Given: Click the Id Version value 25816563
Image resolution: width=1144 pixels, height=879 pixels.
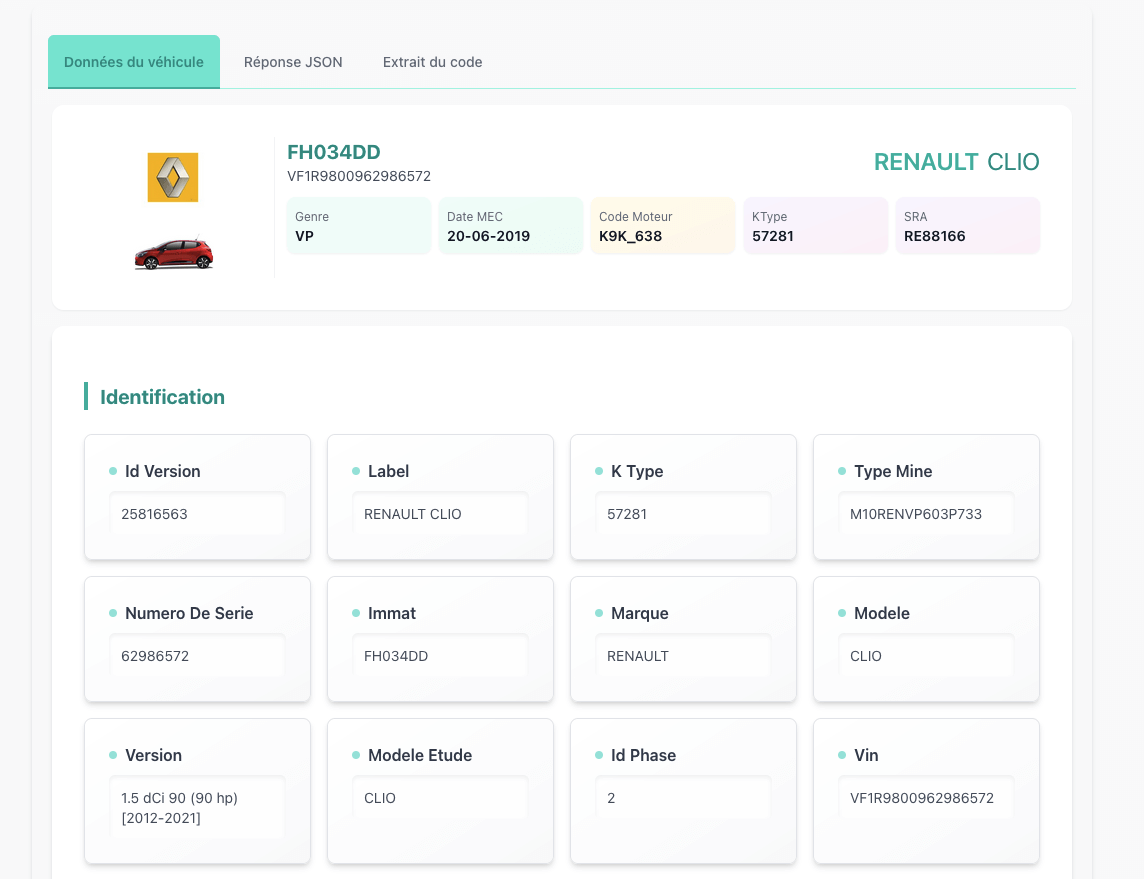Looking at the screenshot, I should [x=197, y=514].
